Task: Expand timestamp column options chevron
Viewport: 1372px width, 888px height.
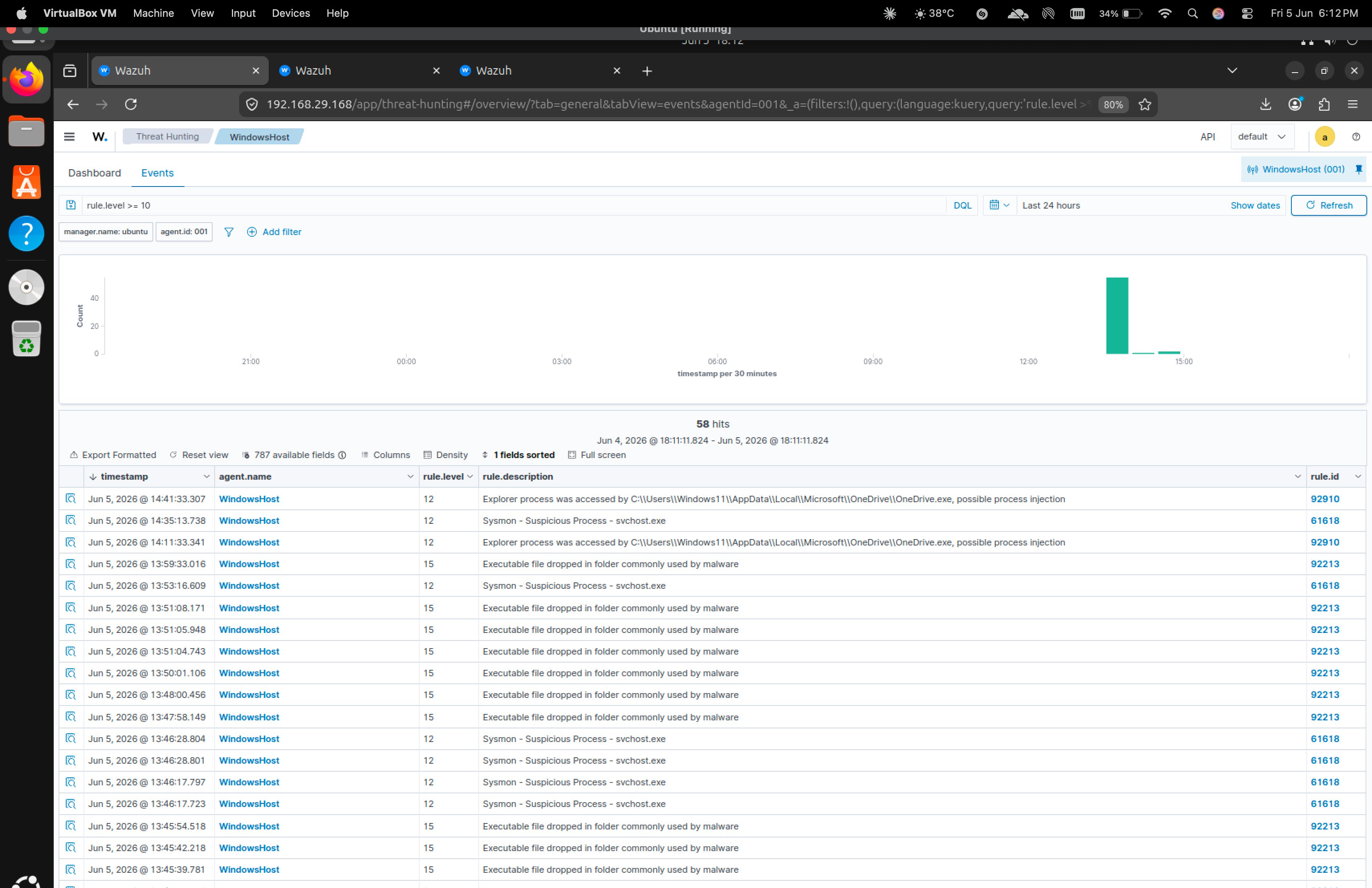Action: tap(206, 476)
